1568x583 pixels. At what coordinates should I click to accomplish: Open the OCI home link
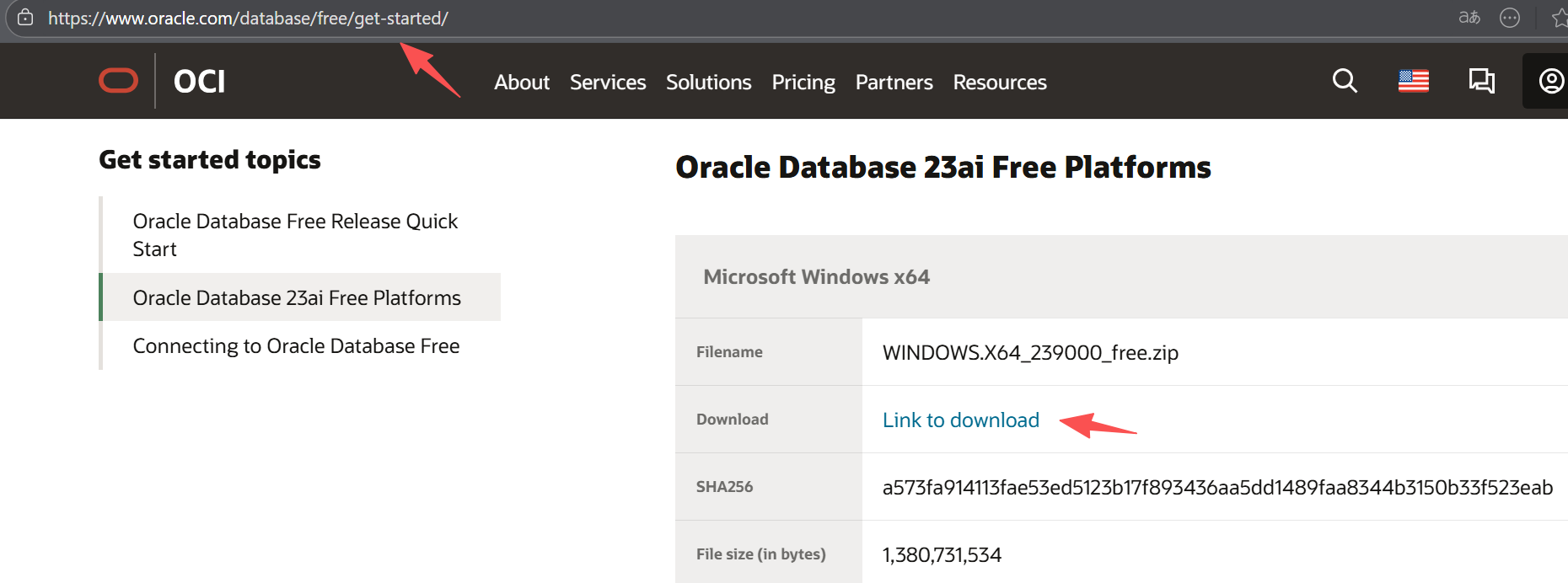point(199,82)
